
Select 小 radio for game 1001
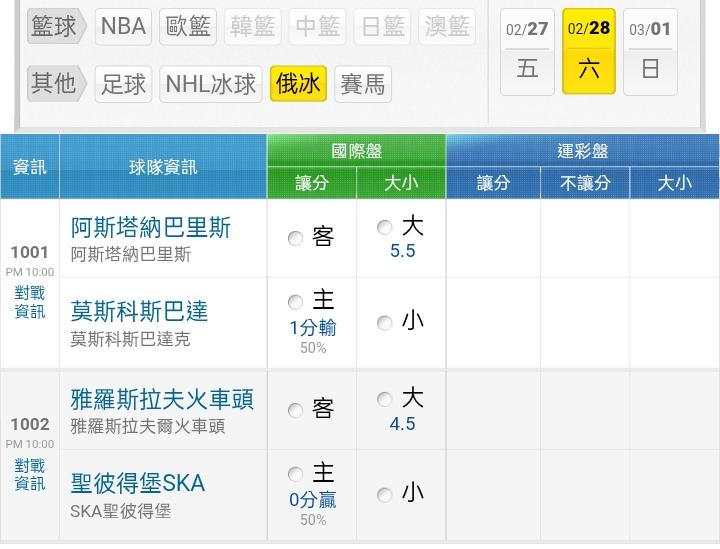384,323
